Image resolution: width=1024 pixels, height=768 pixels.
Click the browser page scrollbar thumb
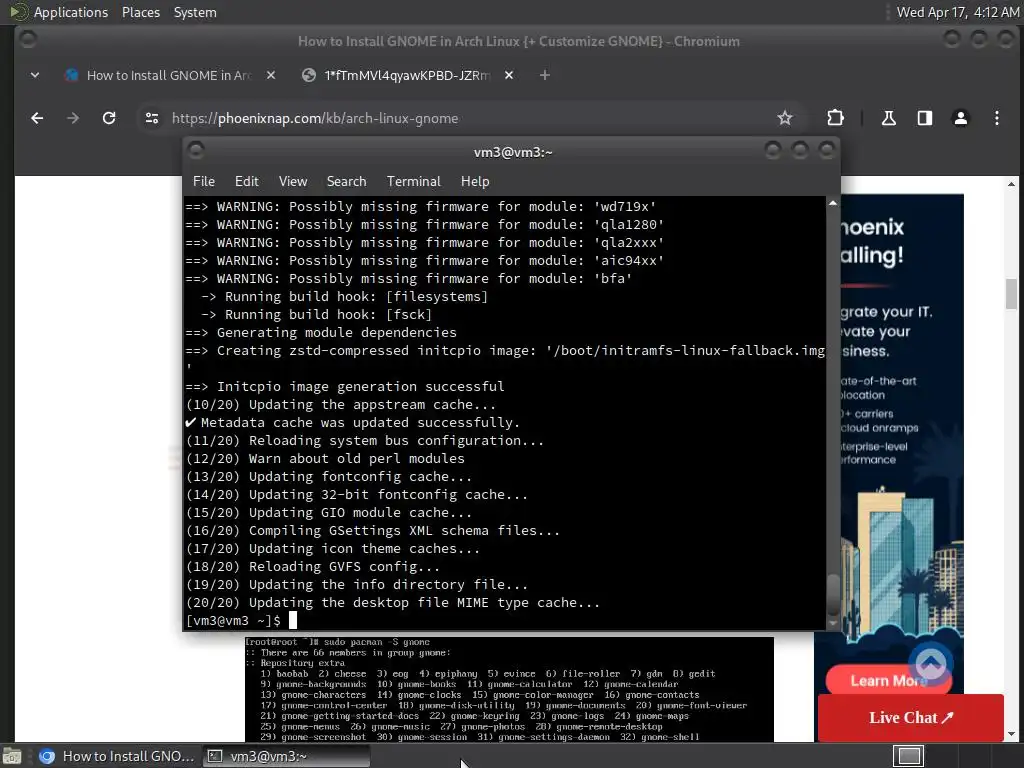point(1011,293)
